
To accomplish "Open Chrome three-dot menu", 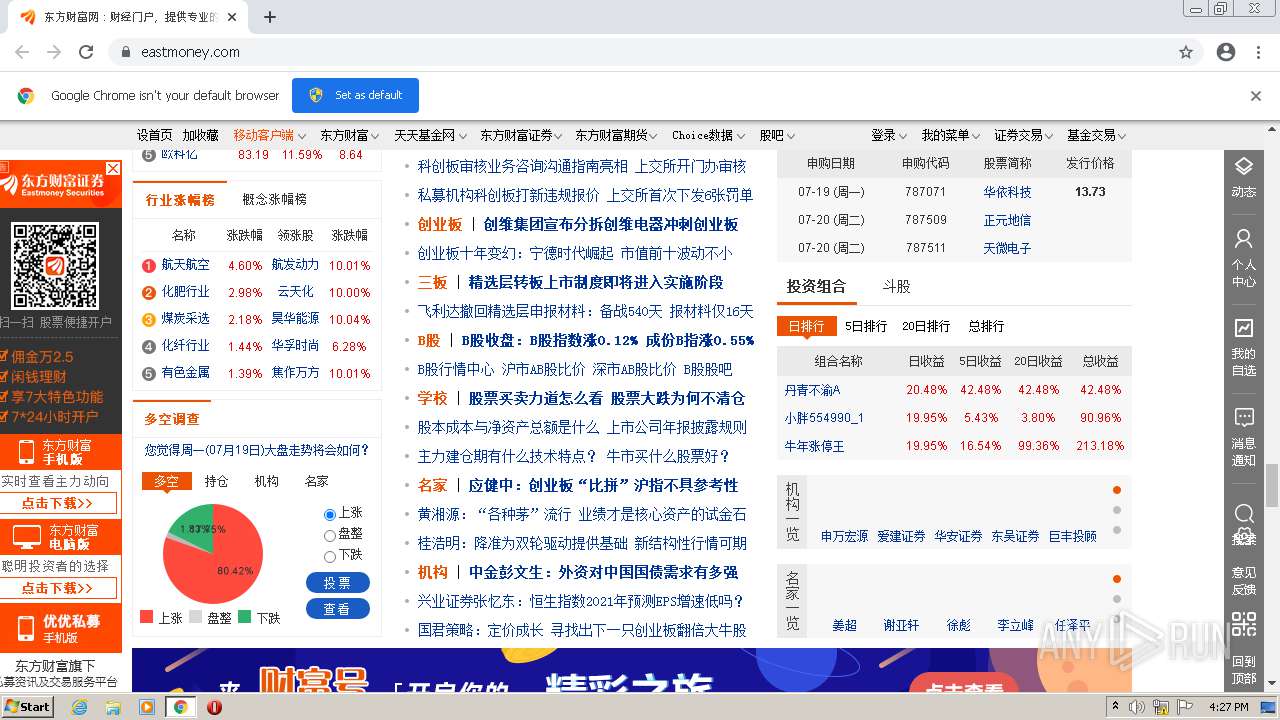I will click(1257, 52).
